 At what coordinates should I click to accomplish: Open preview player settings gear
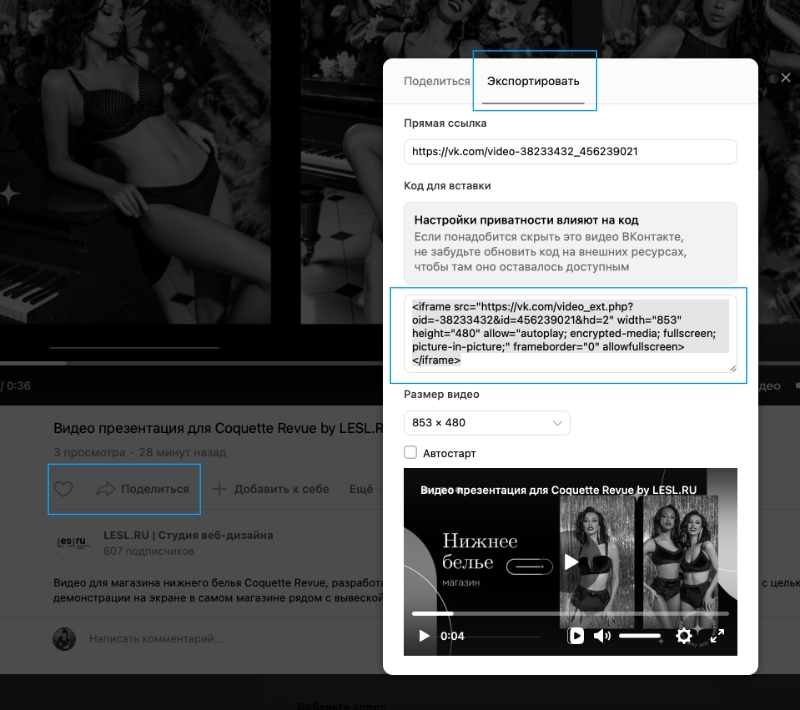684,636
